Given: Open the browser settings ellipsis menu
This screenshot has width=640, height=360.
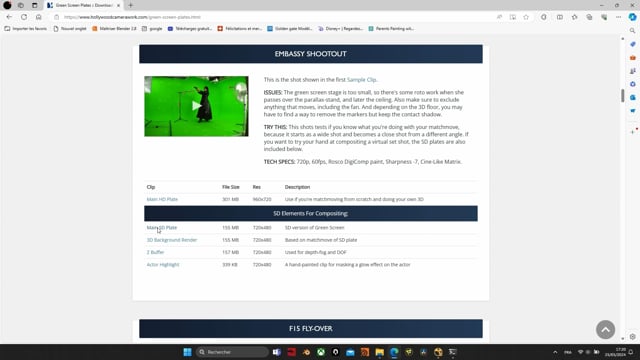Looking at the screenshot, I should pos(619,17).
